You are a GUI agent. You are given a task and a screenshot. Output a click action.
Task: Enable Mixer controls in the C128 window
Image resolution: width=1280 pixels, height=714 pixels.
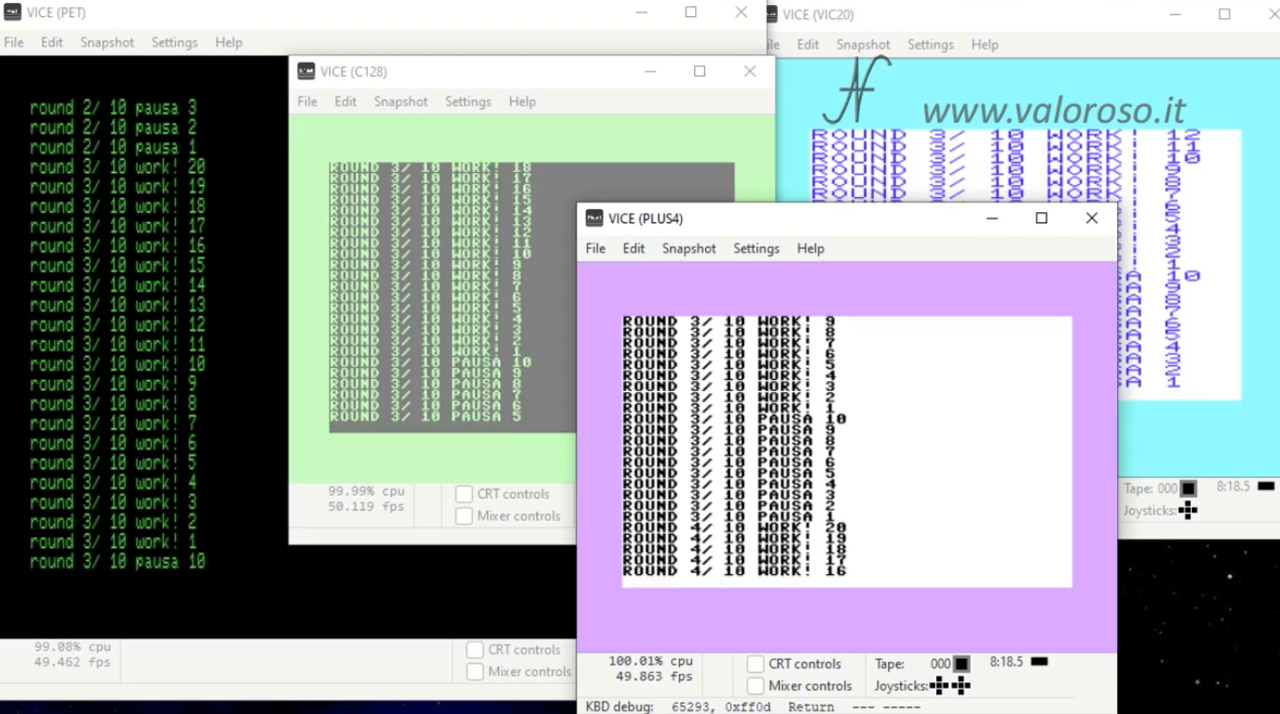464,516
